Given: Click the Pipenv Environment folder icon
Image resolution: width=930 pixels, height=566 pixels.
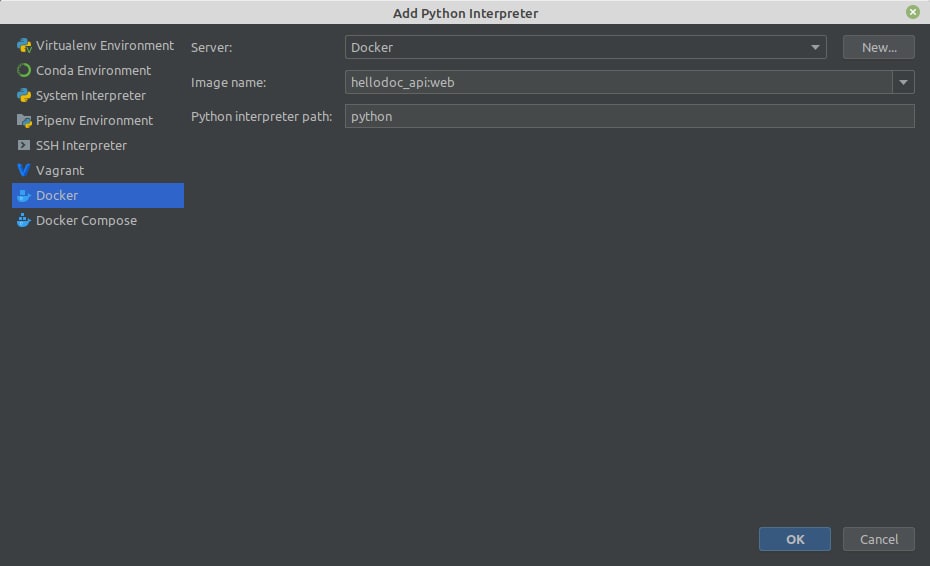Looking at the screenshot, I should pyautogui.click(x=24, y=120).
